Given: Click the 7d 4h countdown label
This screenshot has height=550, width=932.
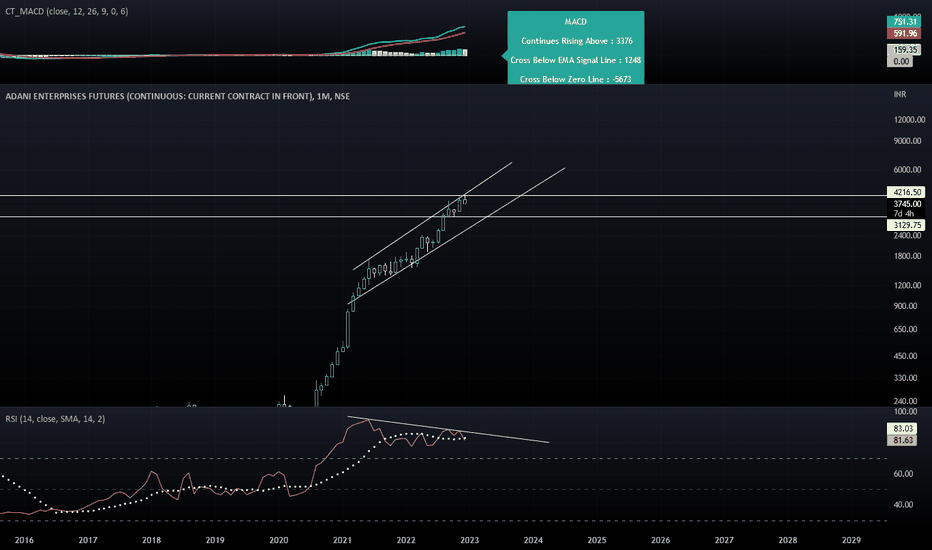Looking at the screenshot, I should click(903, 213).
